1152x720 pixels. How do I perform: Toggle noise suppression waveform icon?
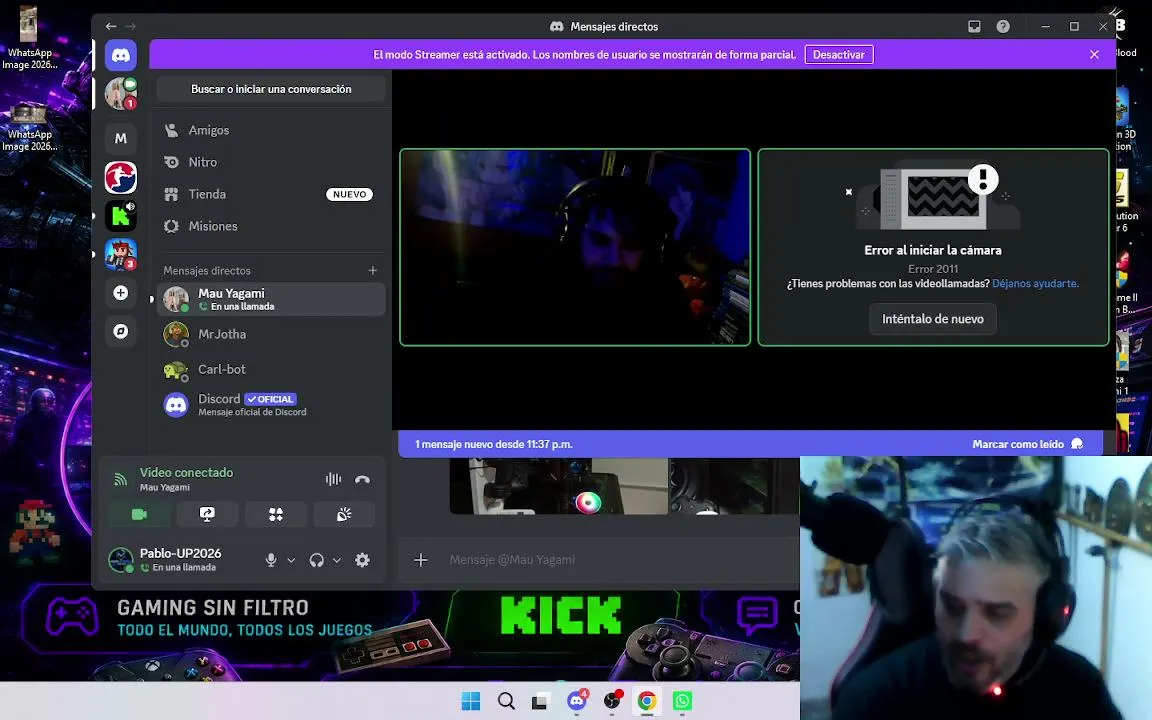coord(334,479)
